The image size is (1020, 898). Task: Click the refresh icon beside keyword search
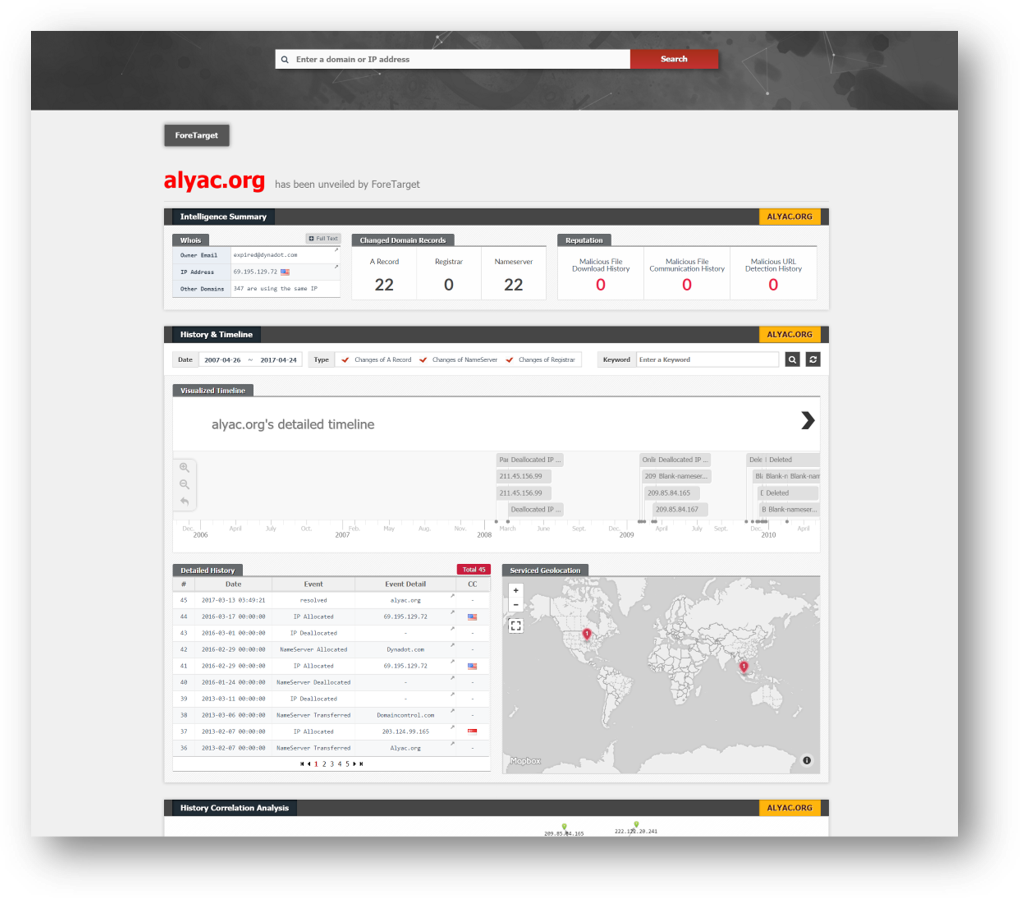pyautogui.click(x=812, y=359)
